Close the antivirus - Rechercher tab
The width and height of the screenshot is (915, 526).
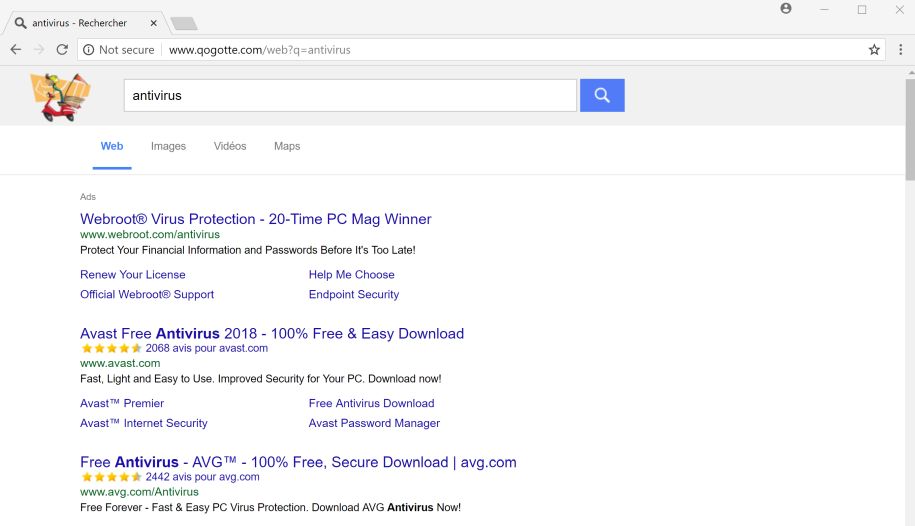pyautogui.click(x=155, y=23)
